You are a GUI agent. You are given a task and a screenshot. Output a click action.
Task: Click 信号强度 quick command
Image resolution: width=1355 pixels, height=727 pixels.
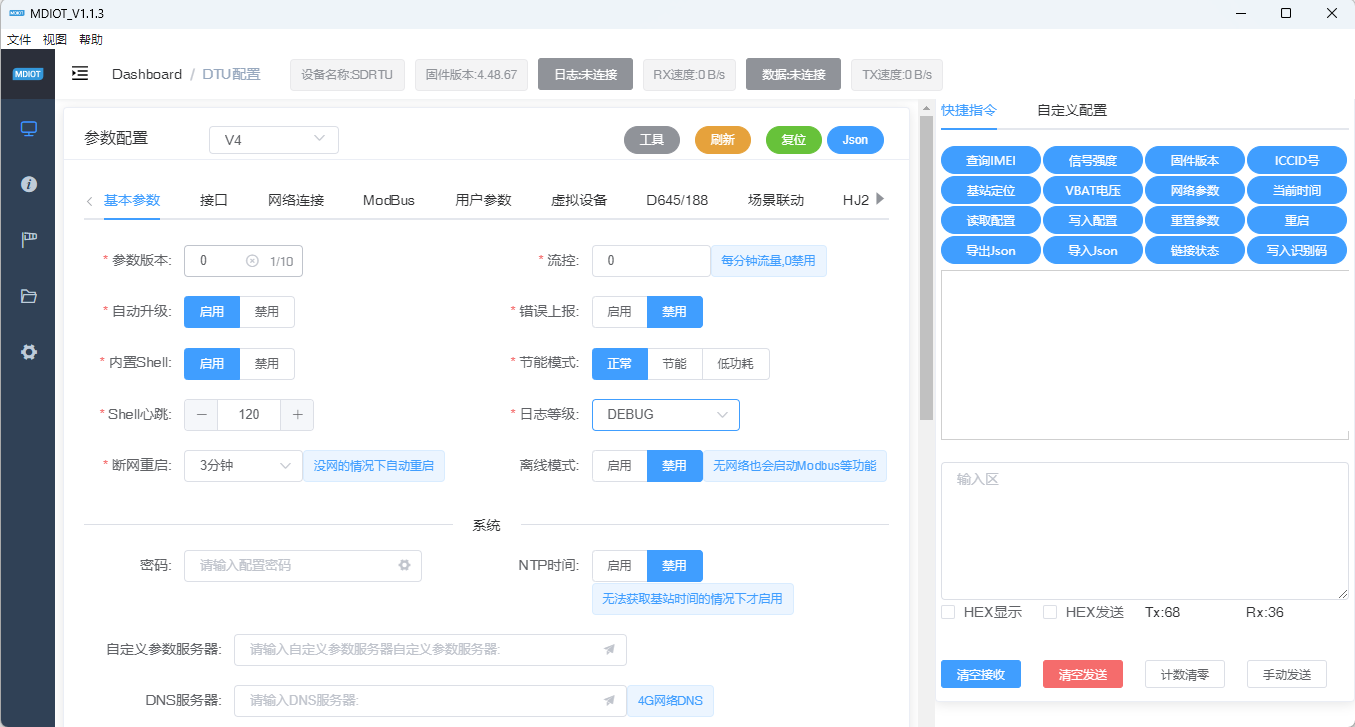coord(1093,160)
